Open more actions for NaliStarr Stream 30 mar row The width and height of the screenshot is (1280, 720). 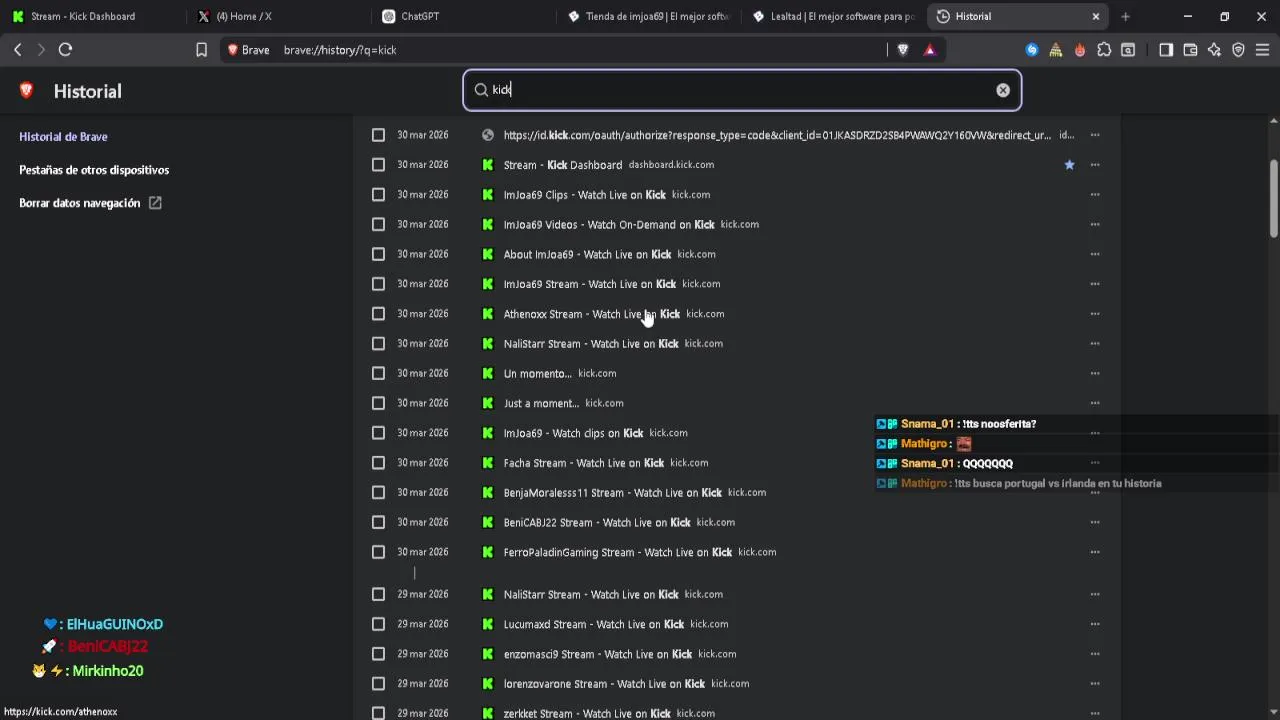click(1095, 344)
